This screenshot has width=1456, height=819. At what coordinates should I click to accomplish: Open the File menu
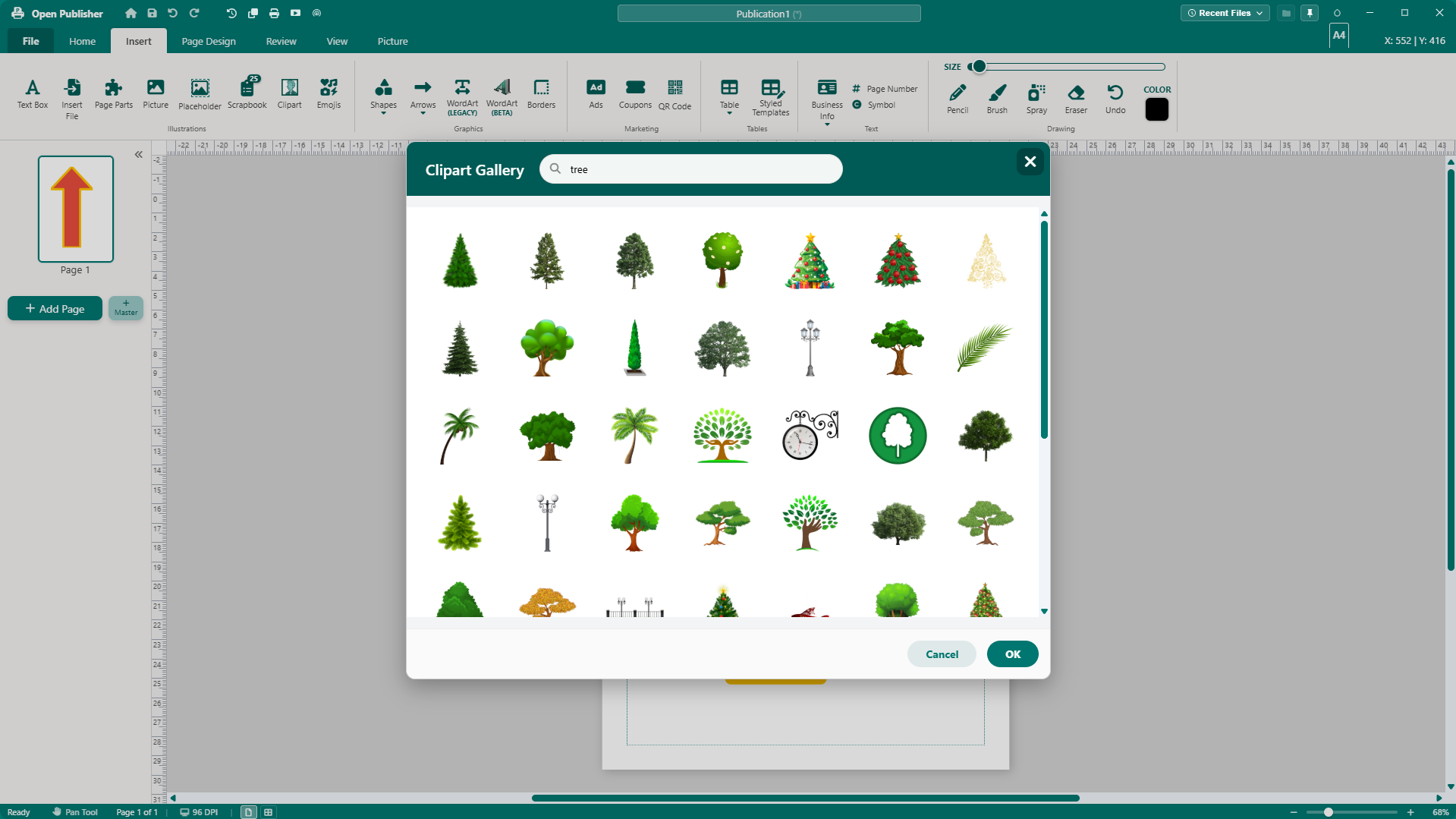coord(31,41)
